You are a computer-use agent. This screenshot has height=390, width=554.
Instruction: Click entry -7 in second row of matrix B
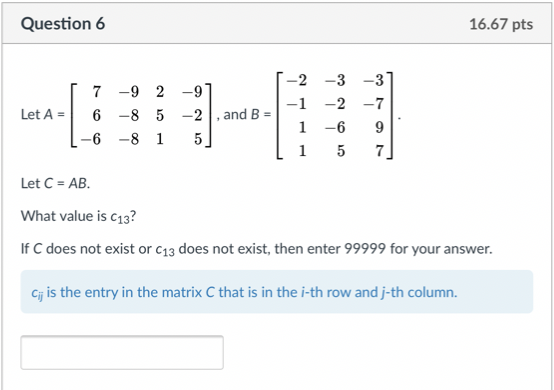click(x=373, y=104)
